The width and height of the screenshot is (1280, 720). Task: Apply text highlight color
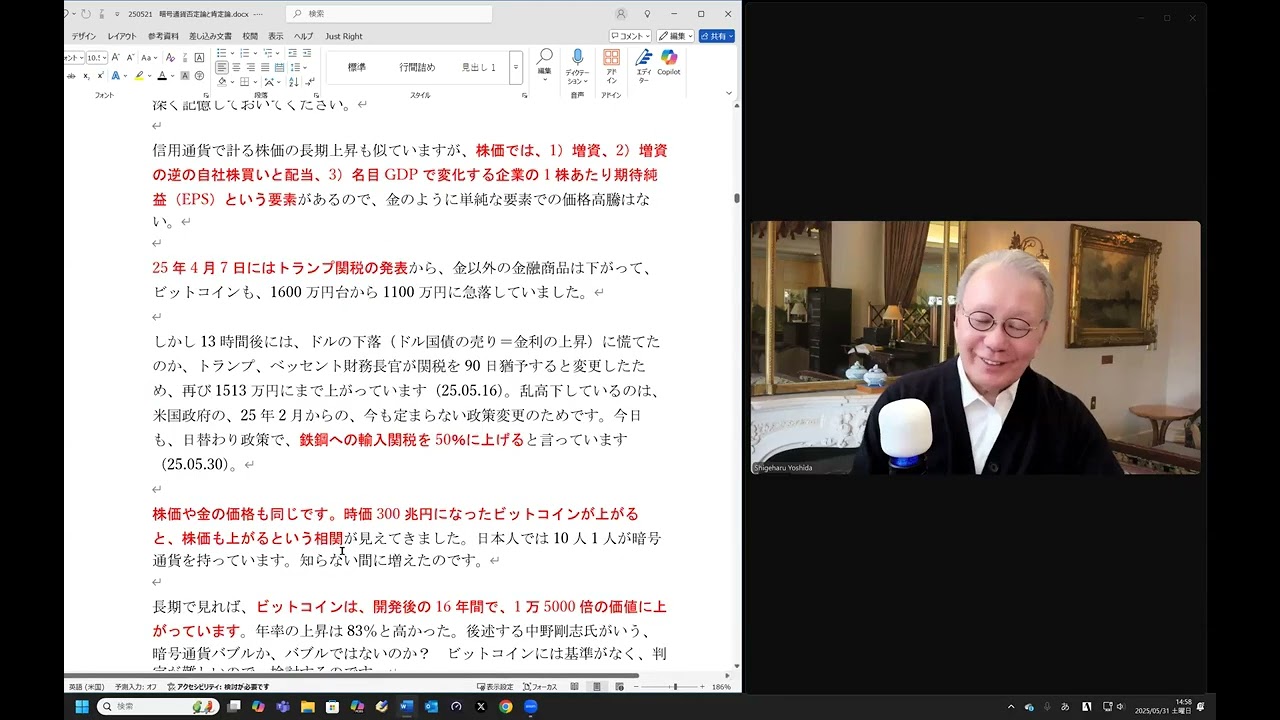point(138,76)
